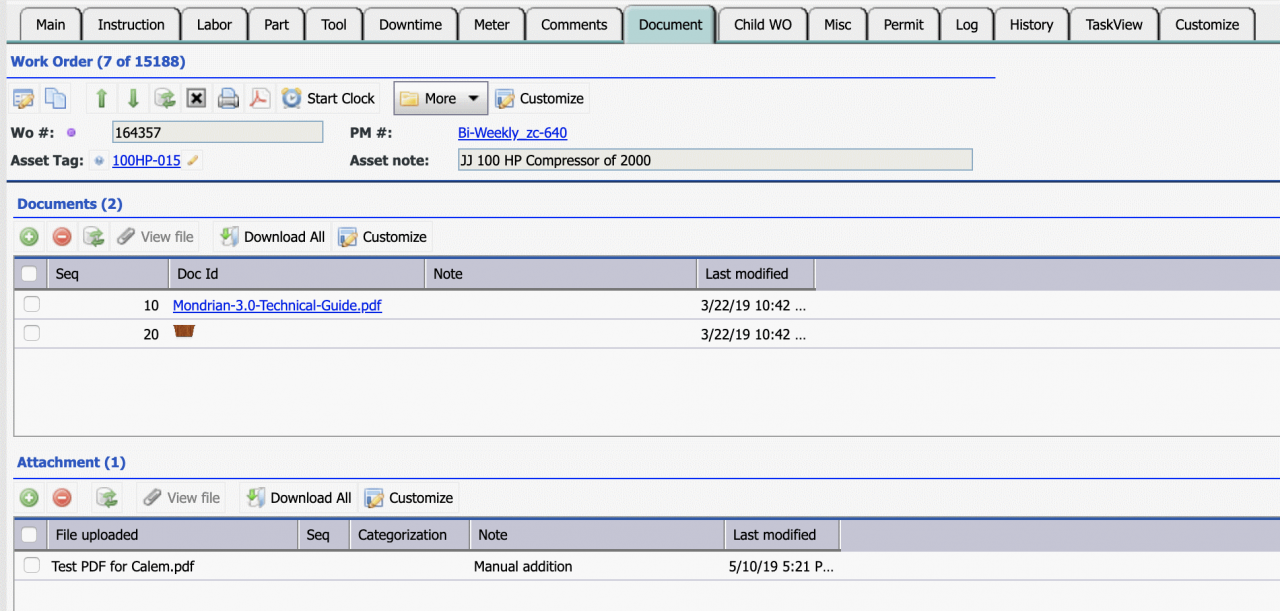Remove document with red minus icon

point(61,237)
